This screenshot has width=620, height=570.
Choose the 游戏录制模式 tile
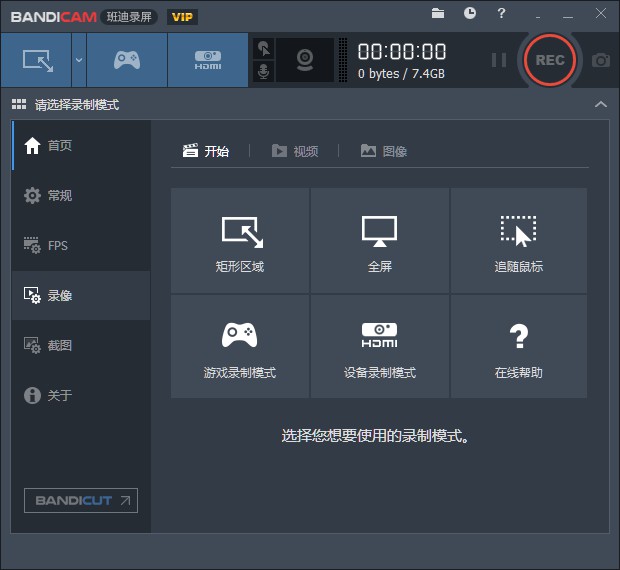pos(240,346)
